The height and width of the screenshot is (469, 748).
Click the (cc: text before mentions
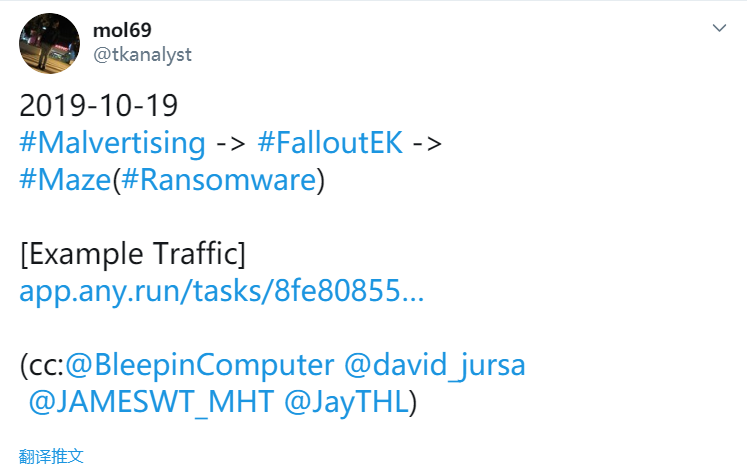click(42, 365)
